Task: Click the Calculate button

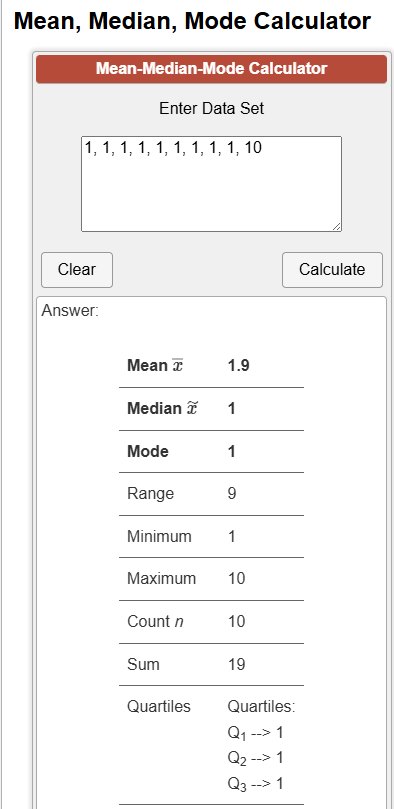Action: [x=332, y=269]
